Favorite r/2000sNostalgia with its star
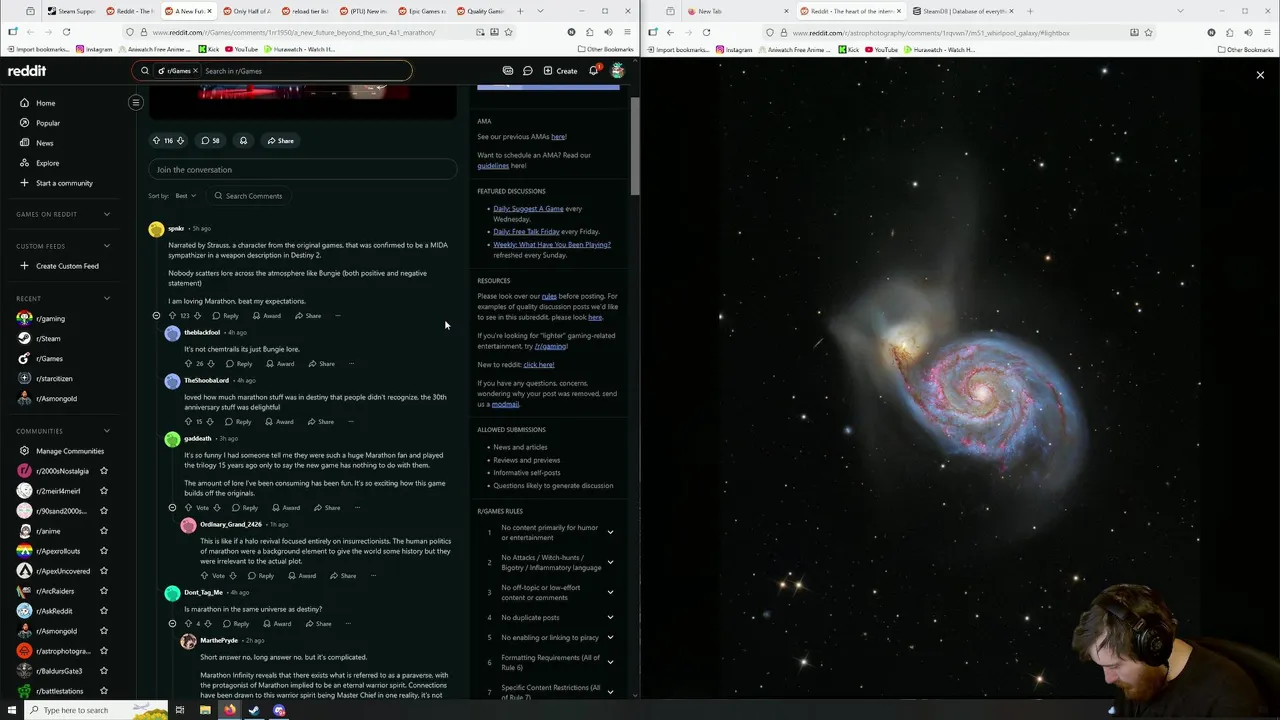Screen dimensions: 1280x720 point(104,471)
